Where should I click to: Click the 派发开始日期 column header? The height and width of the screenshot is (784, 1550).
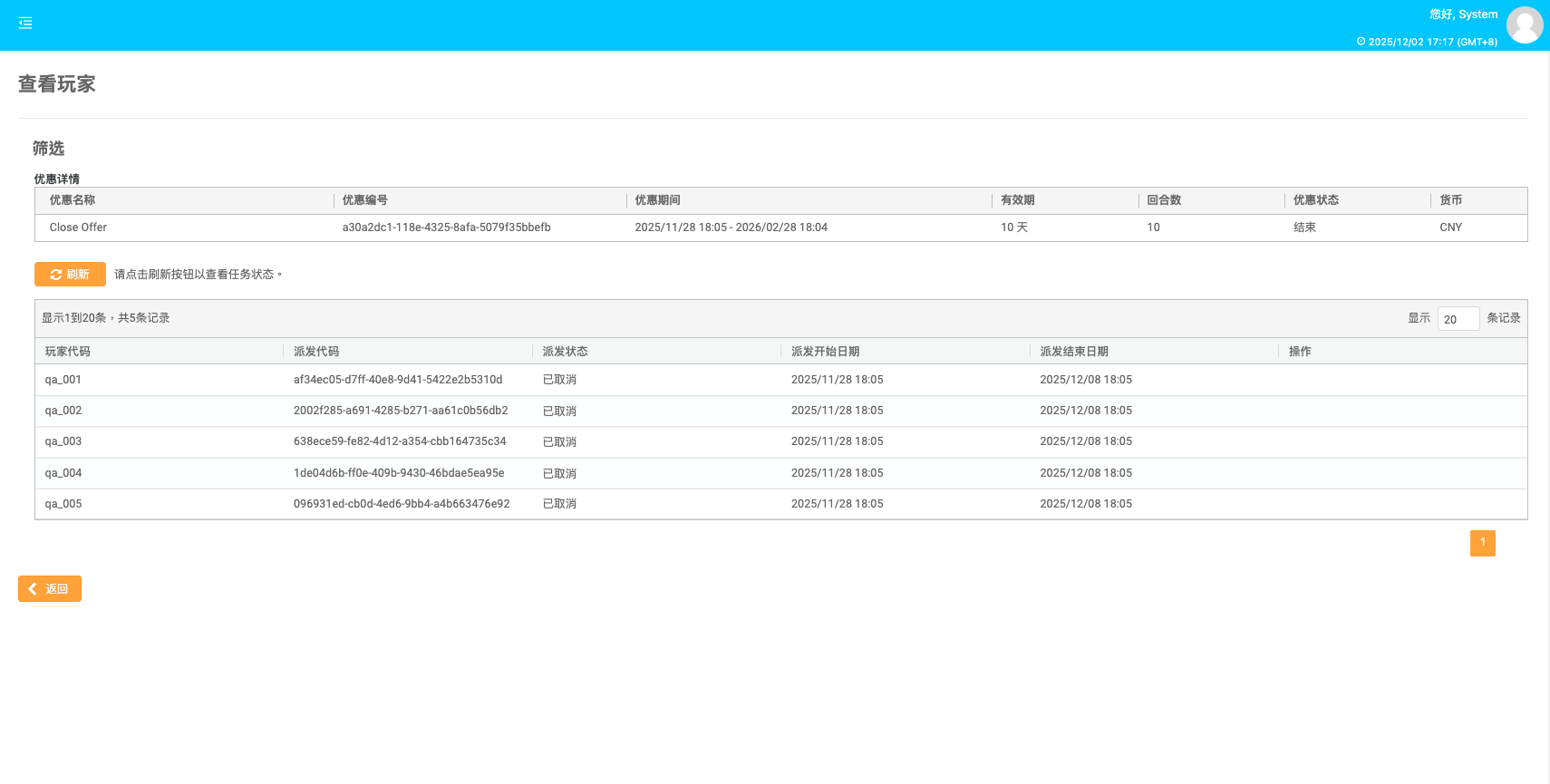click(x=825, y=352)
